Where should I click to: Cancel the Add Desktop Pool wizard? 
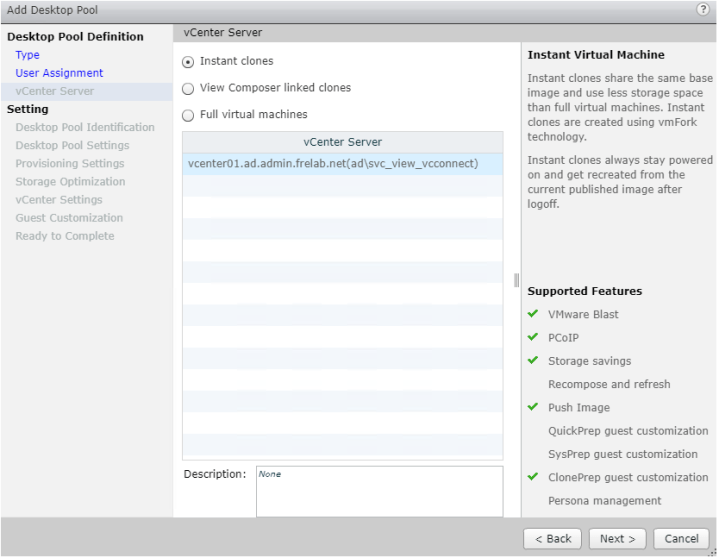[681, 539]
